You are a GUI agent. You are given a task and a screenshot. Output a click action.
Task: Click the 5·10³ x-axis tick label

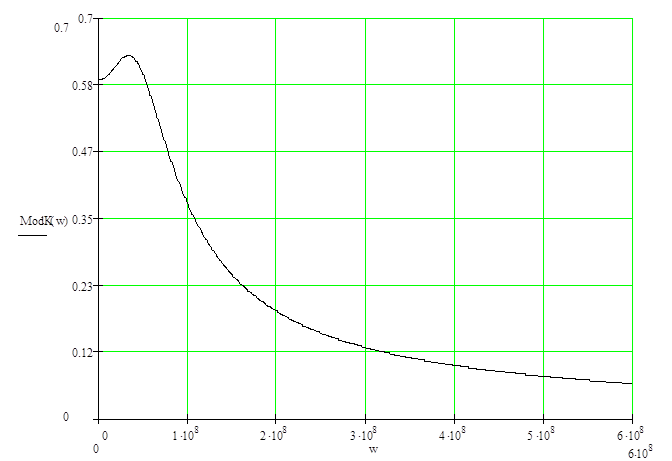click(x=543, y=435)
